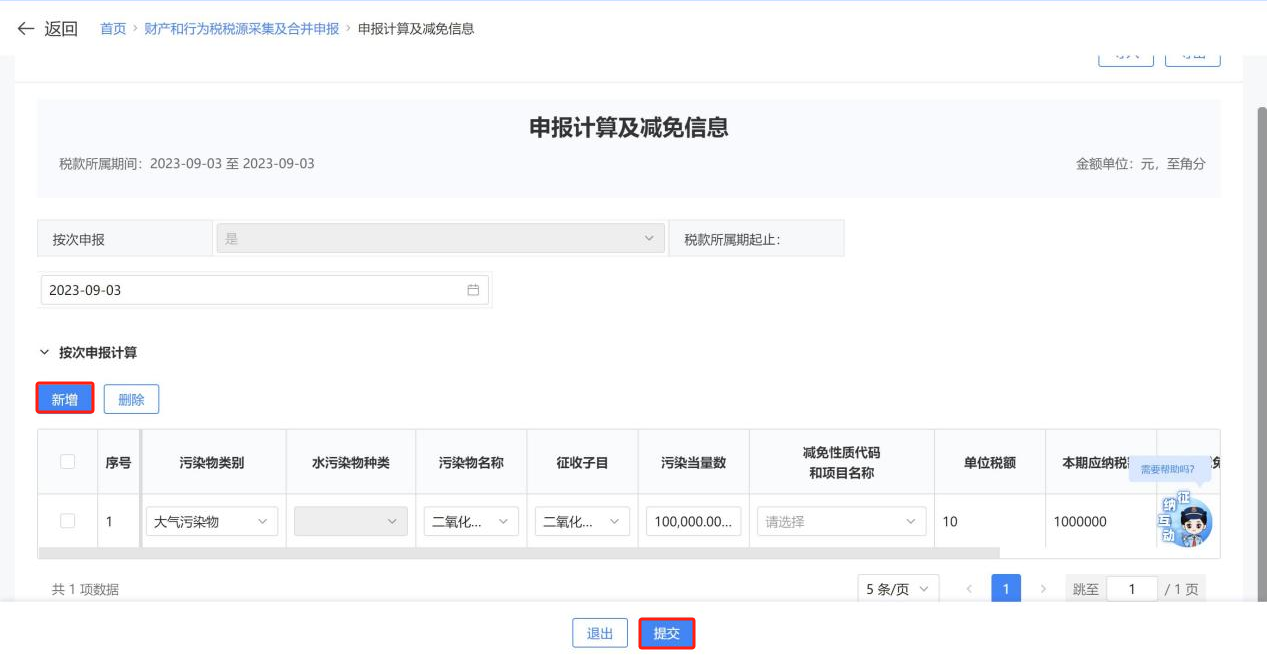Check the checkbox for row 1
Image resolution: width=1267 pixels, height=659 pixels.
(67, 521)
